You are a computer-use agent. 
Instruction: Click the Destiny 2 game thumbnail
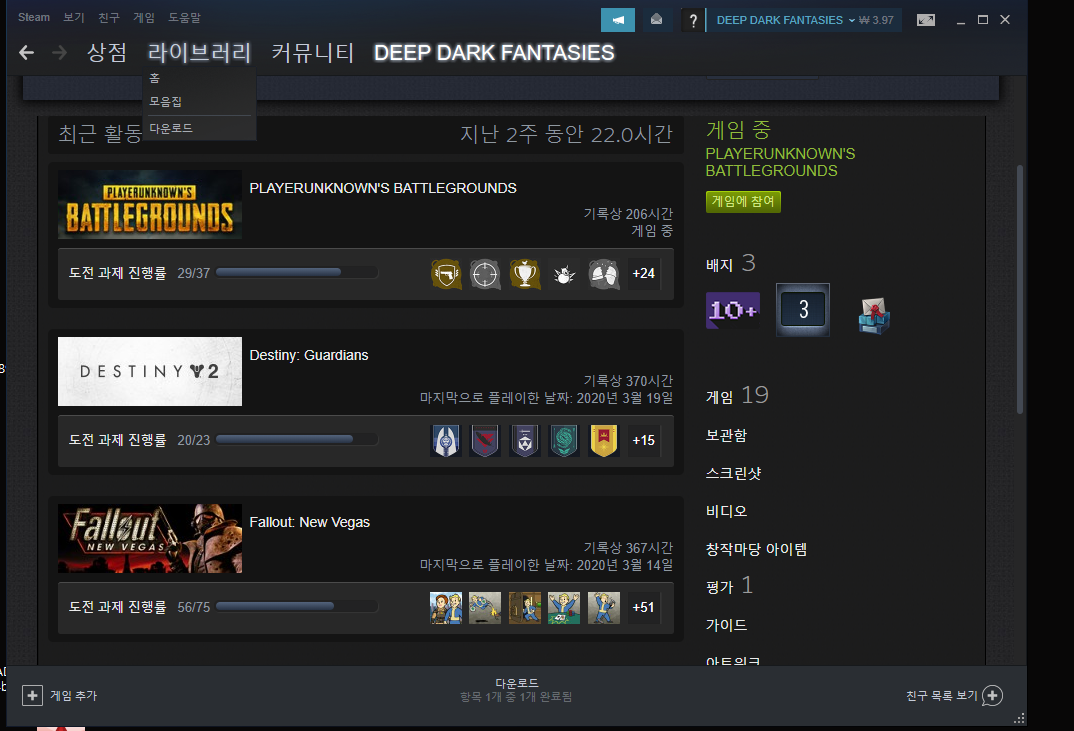150,371
